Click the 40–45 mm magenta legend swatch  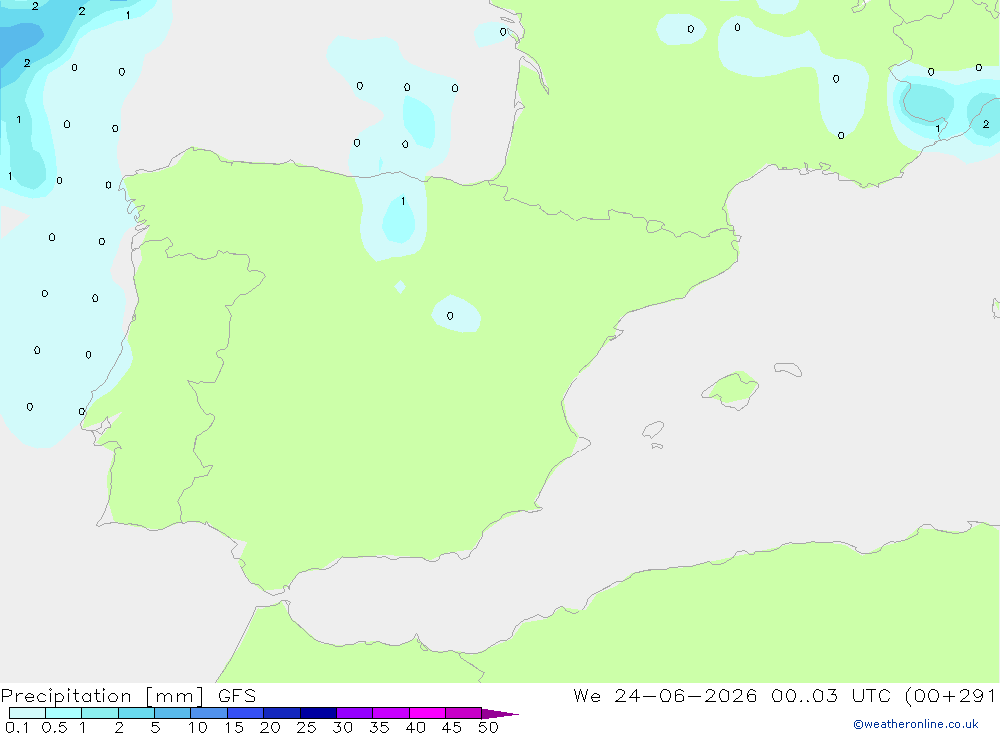pyautogui.click(x=427, y=713)
